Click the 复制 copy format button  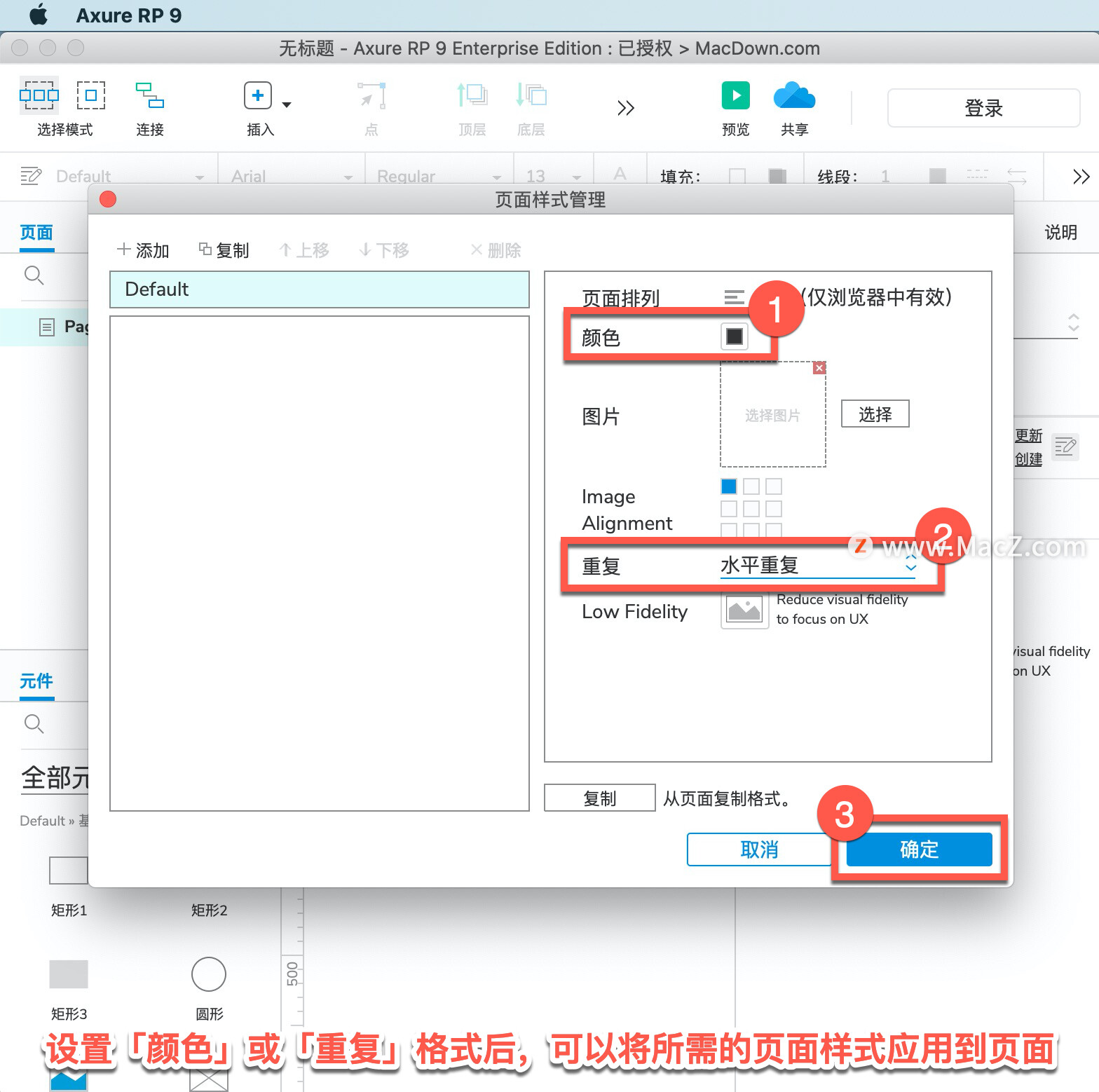click(x=600, y=798)
